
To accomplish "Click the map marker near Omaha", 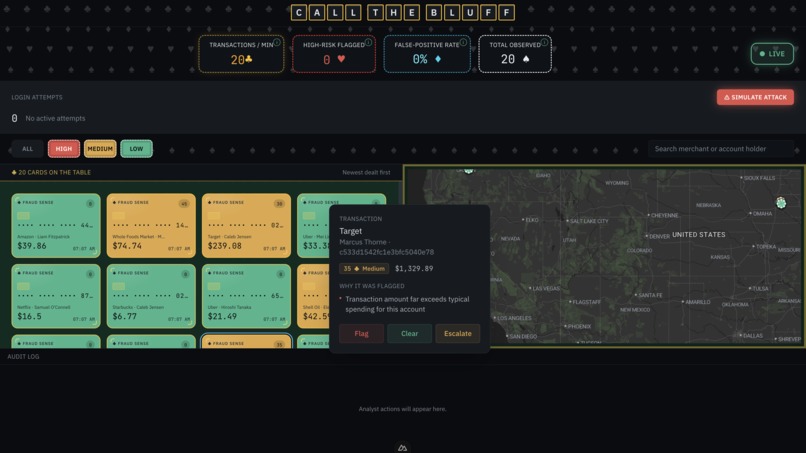I will pyautogui.click(x=781, y=203).
